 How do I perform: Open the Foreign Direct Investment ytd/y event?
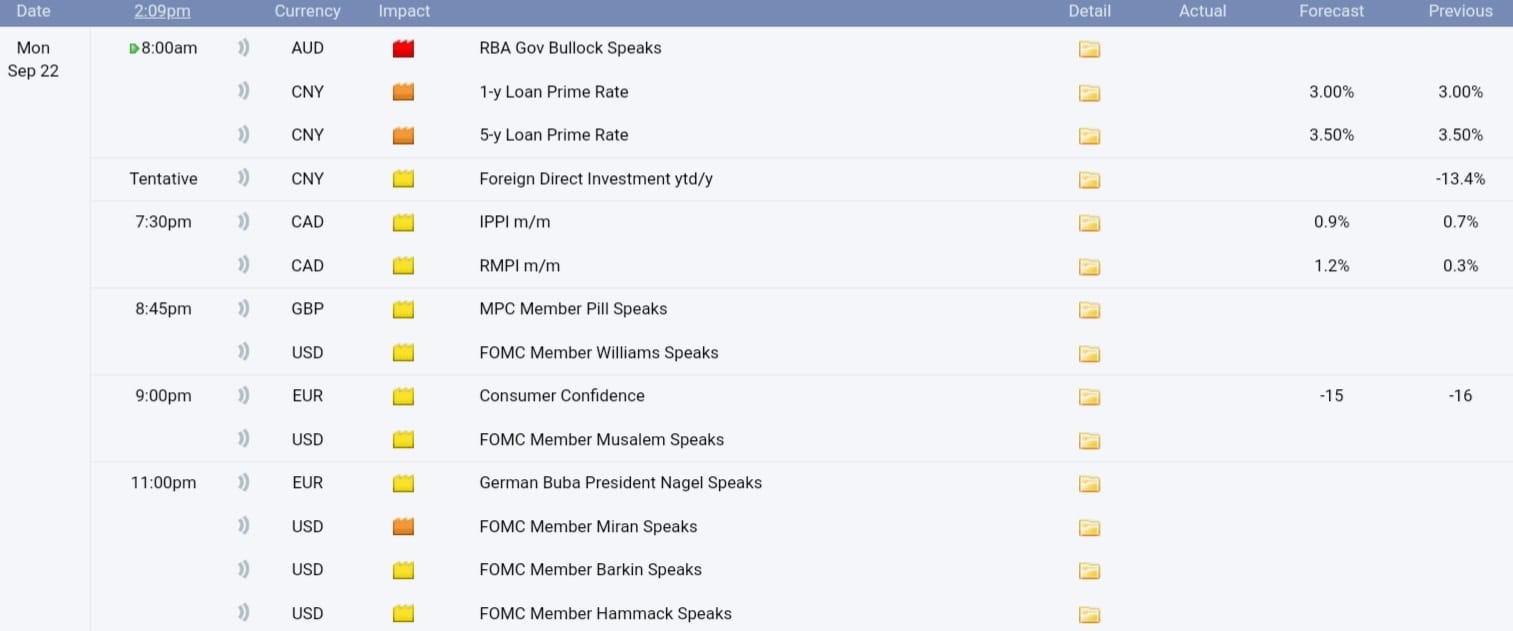point(595,179)
